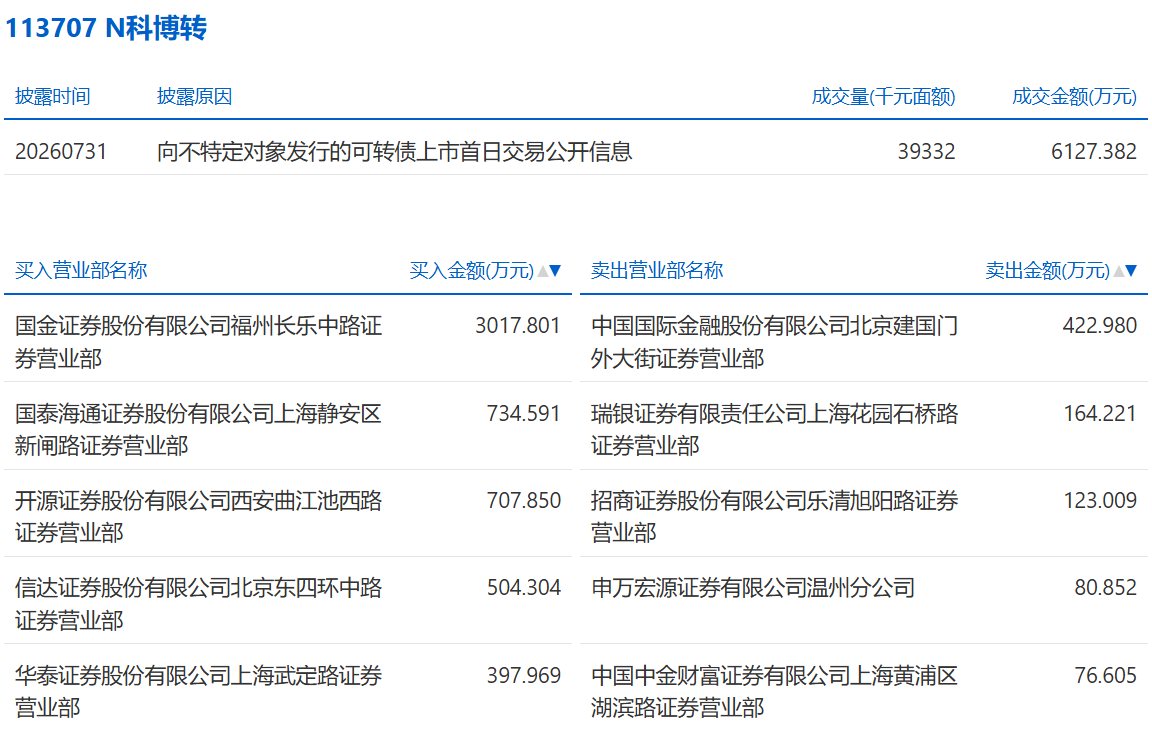Select the disclosure date 20260731
The image size is (1152, 729).
click(61, 151)
